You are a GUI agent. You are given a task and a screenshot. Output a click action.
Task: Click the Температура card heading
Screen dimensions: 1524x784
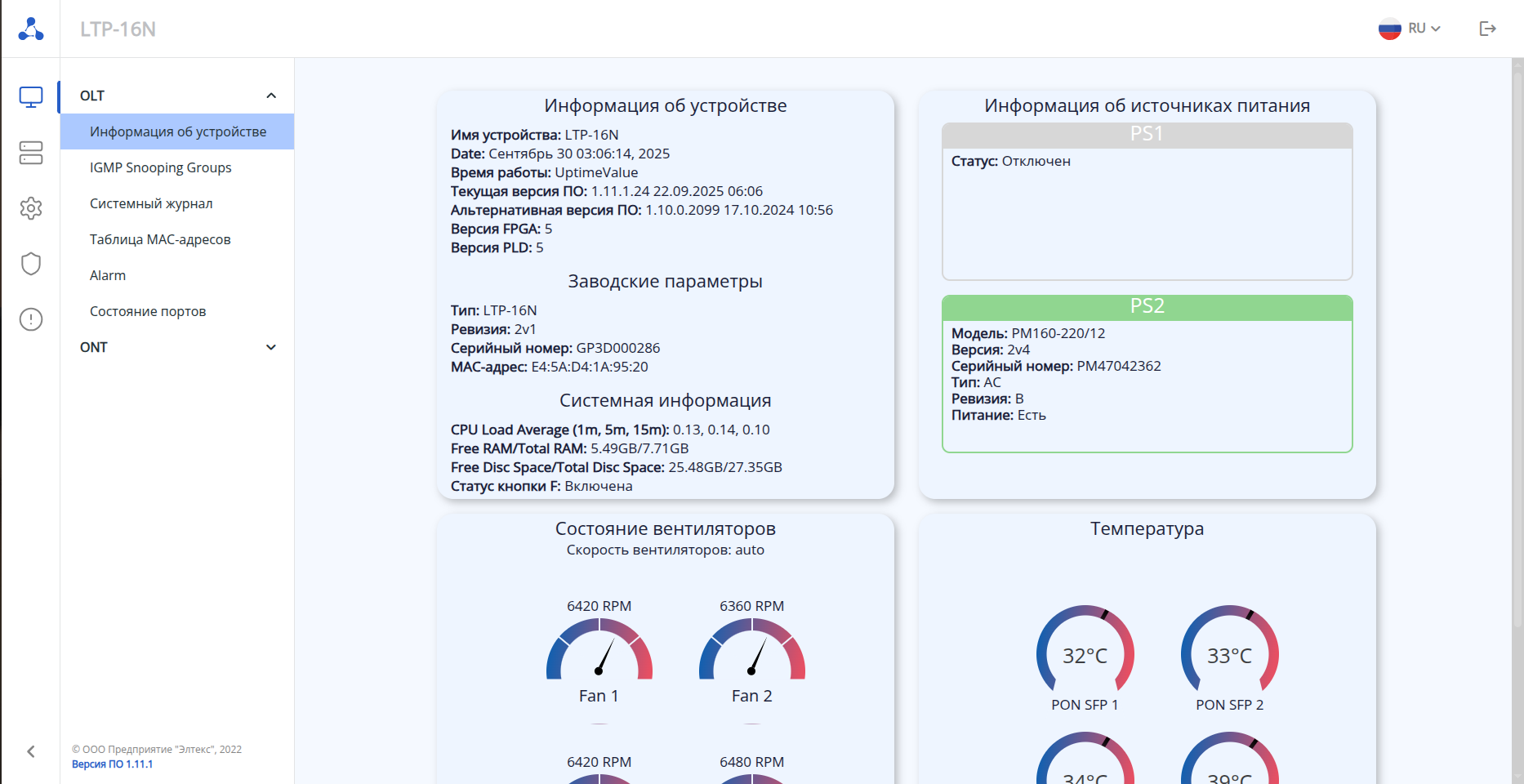[x=1147, y=529]
